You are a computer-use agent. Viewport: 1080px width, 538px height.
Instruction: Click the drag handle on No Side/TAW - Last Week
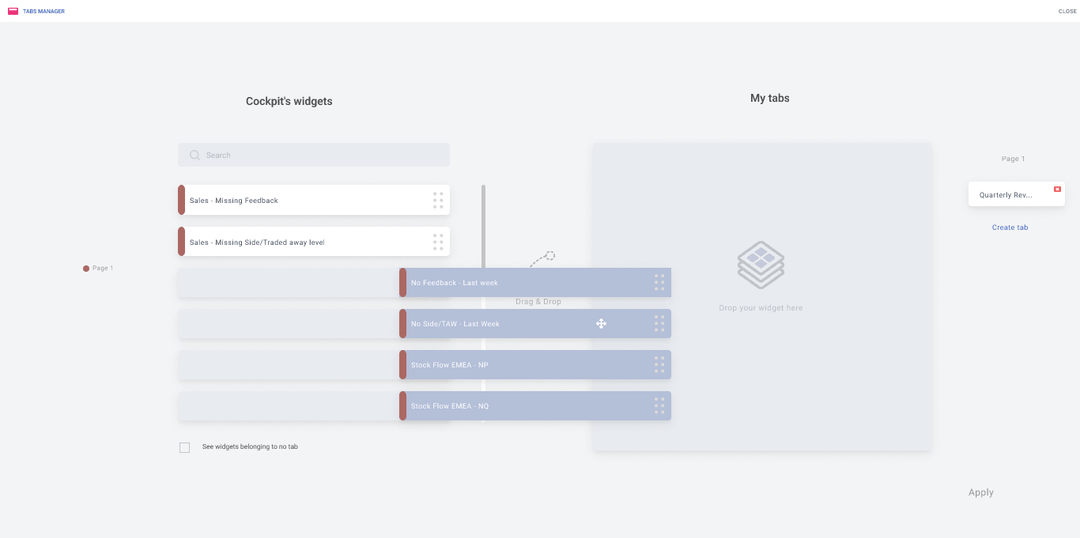pos(659,323)
